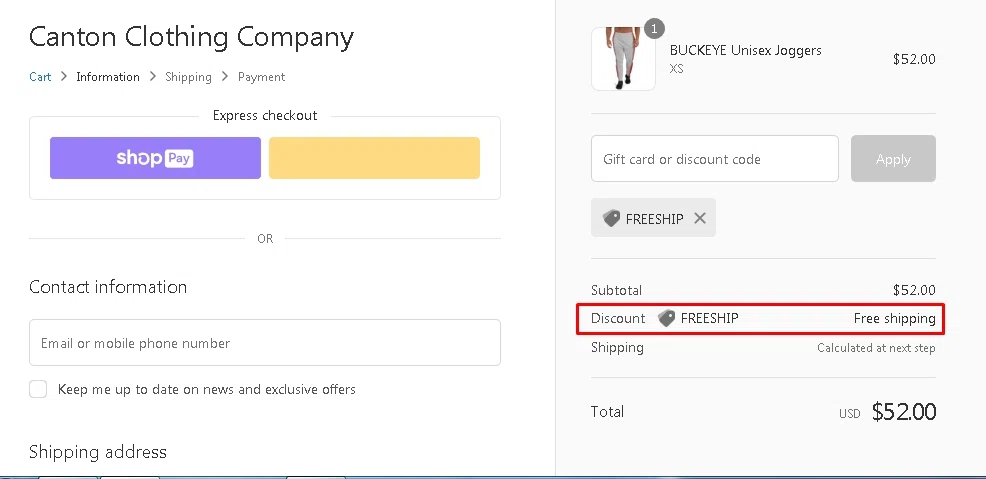Select the Payment breadcrumb step
The height and width of the screenshot is (479, 986).
[262, 77]
